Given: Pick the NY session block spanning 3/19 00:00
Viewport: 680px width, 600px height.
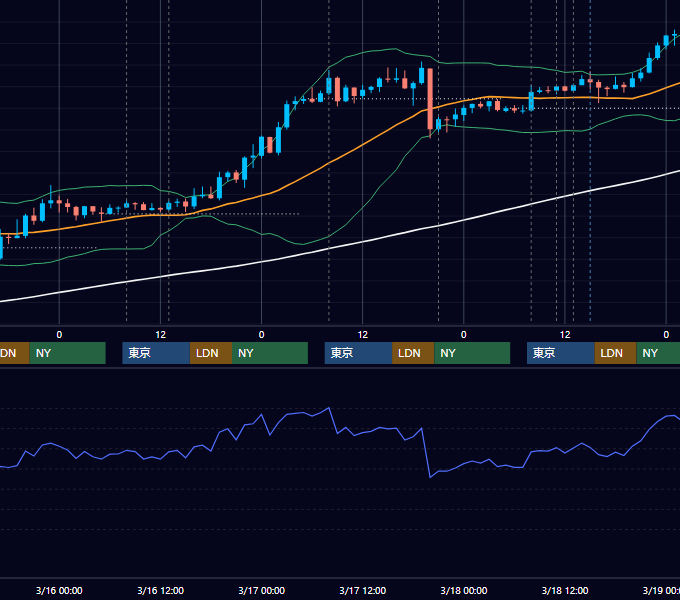Looking at the screenshot, I should 658,353.
